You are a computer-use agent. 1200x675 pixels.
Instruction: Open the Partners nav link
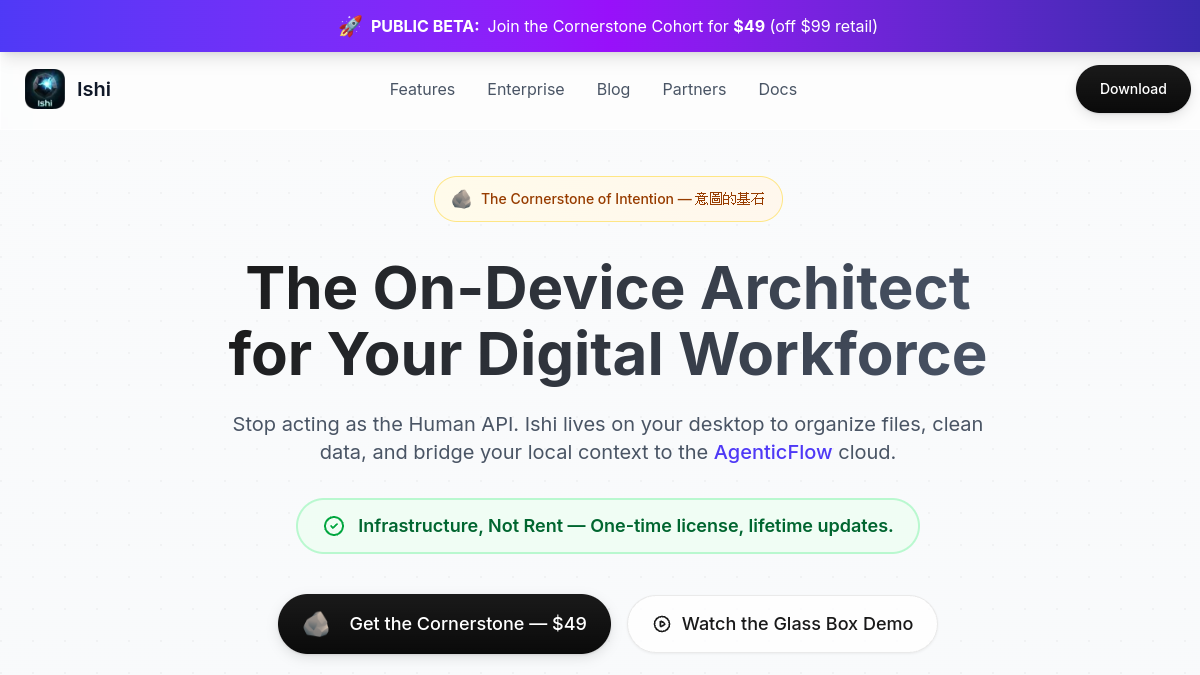point(694,89)
